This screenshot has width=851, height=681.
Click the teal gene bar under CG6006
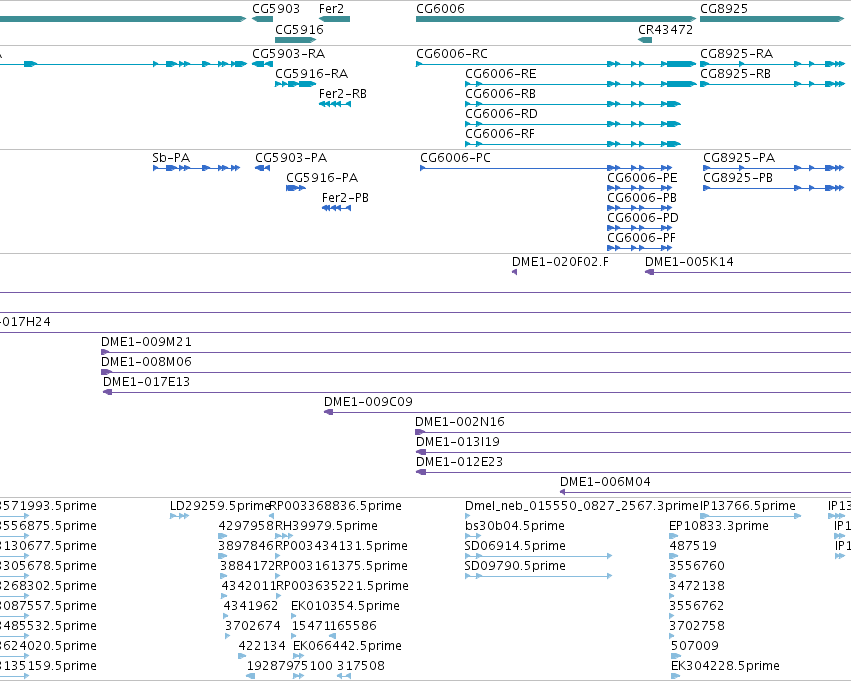(556, 19)
